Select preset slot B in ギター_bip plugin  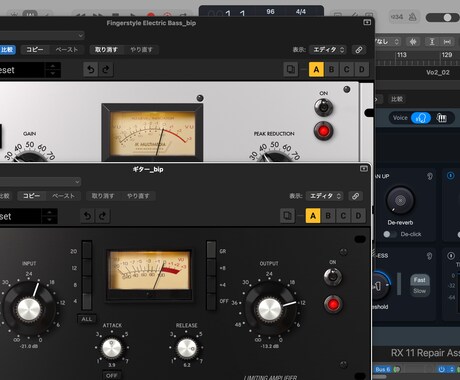(x=328, y=216)
